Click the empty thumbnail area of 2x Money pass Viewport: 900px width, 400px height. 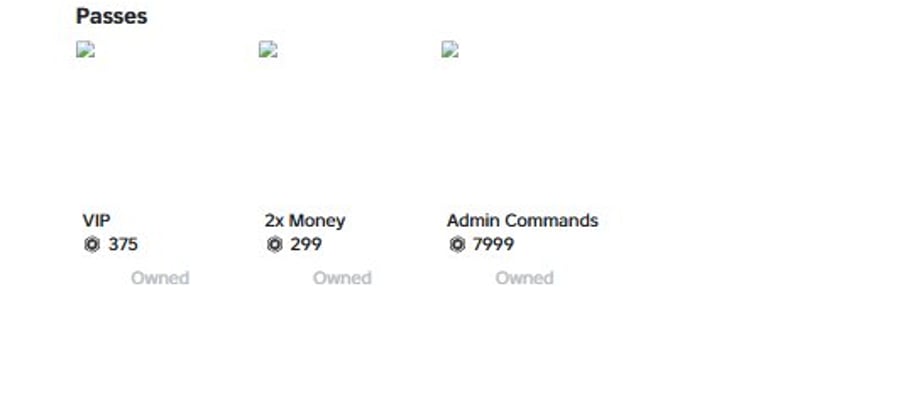343,124
